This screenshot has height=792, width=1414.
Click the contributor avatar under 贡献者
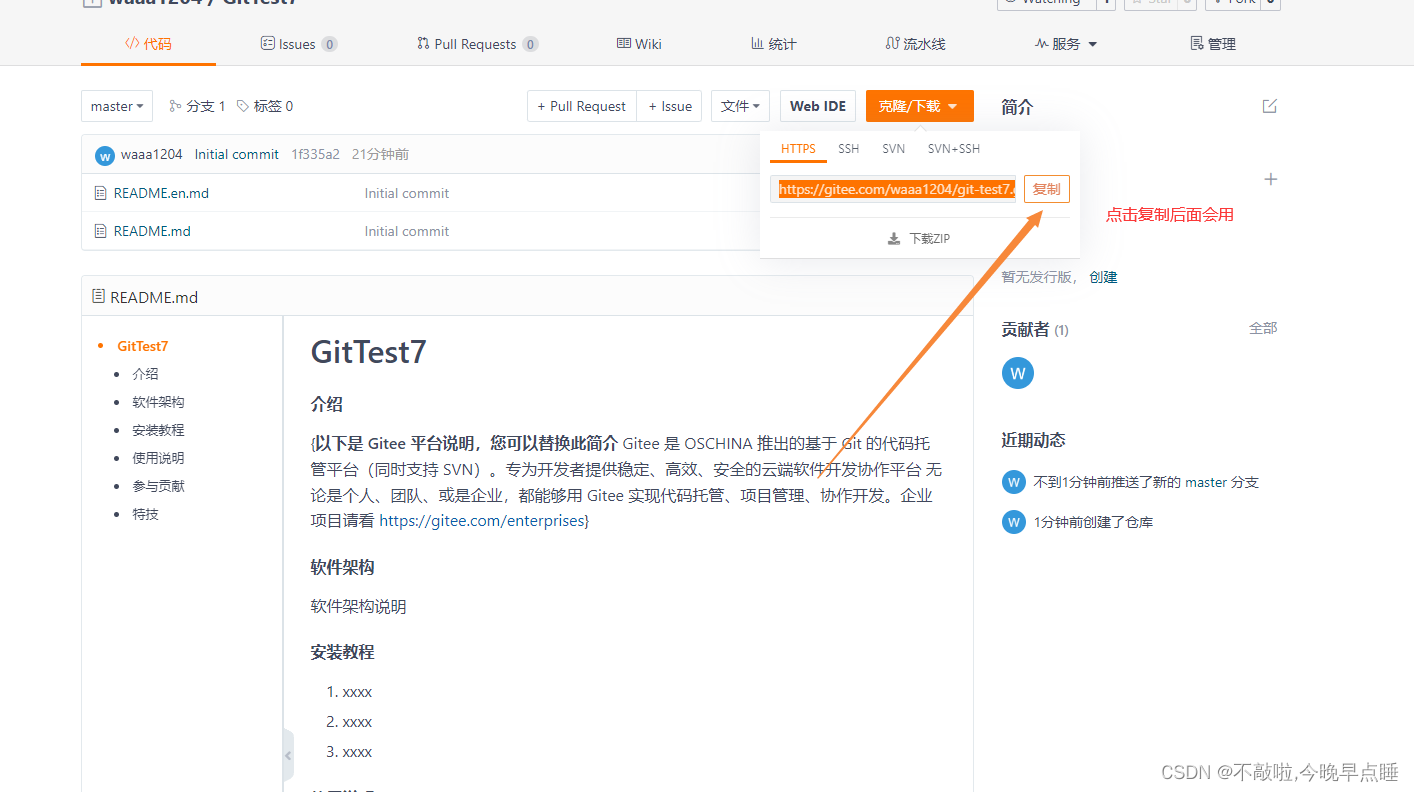[1018, 373]
